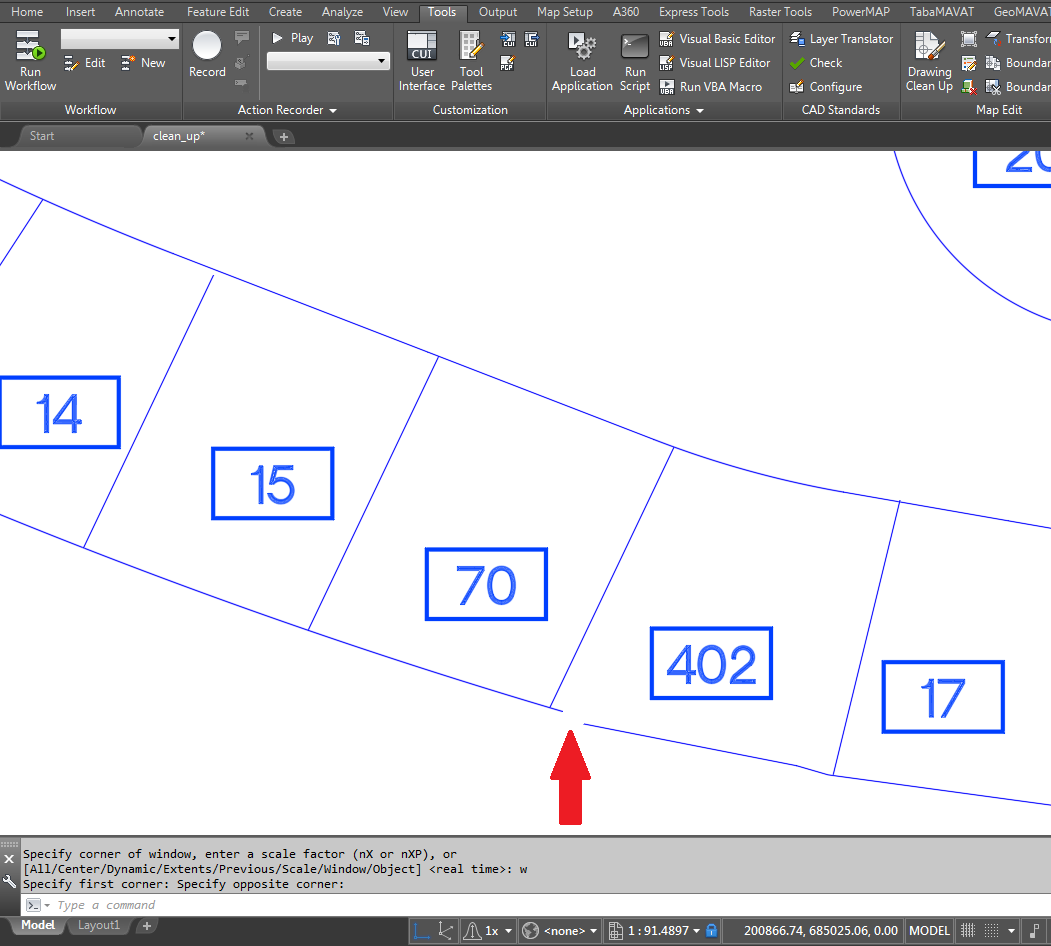Open Tool Palettes
This screenshot has width=1051, height=946.
pos(471,61)
